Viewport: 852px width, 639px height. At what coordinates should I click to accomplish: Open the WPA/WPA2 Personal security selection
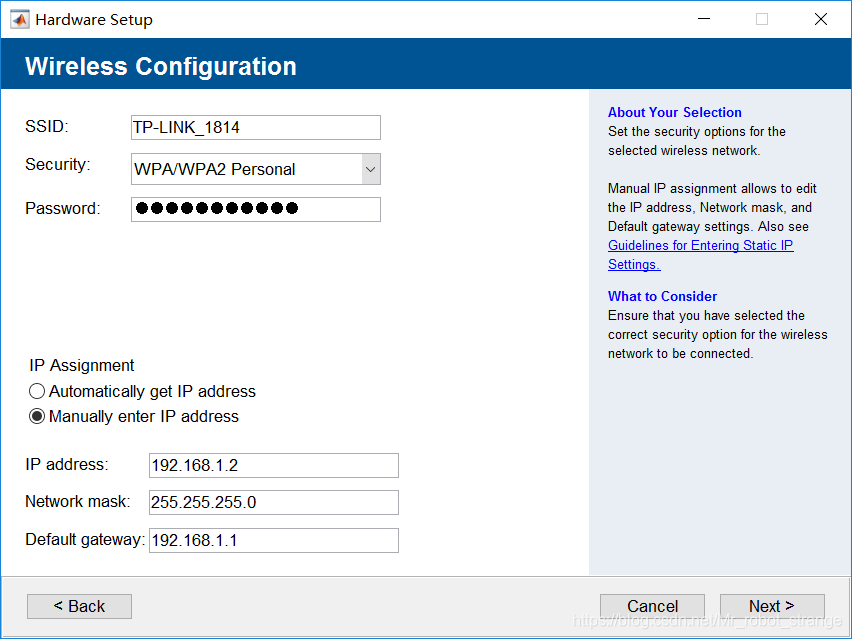(x=246, y=170)
